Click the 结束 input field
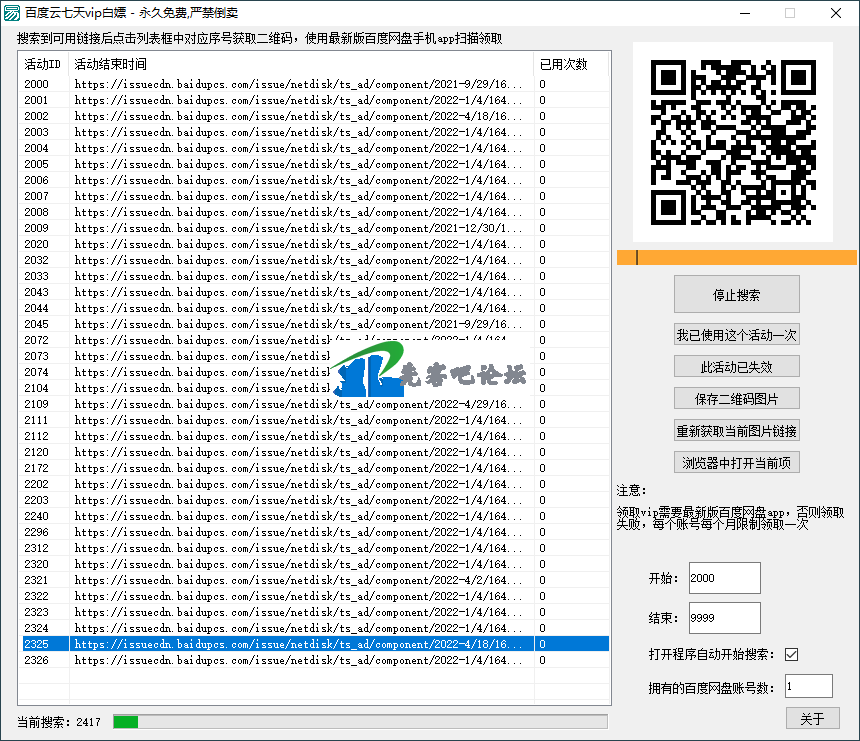 click(724, 618)
